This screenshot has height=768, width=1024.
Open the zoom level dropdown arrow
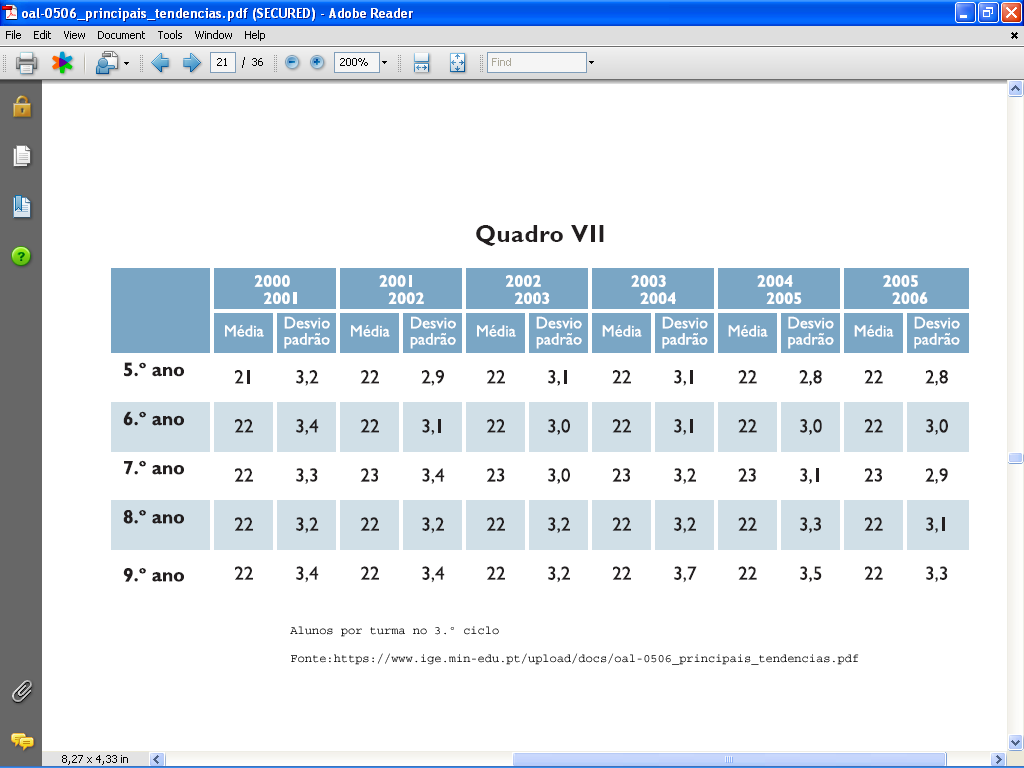point(385,63)
